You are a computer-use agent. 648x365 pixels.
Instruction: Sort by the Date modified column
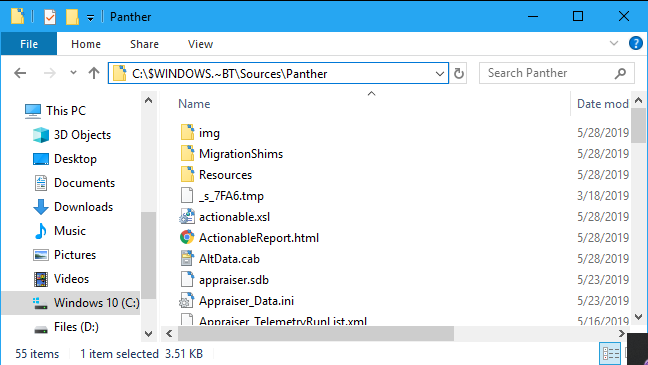[603, 104]
